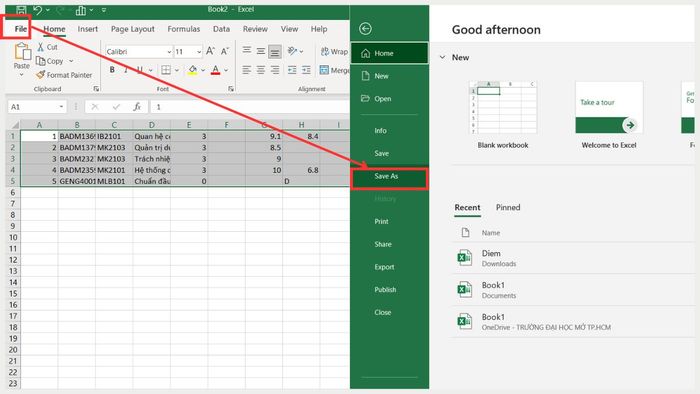
Task: Click the Orientation text angle icon
Action: coord(292,51)
